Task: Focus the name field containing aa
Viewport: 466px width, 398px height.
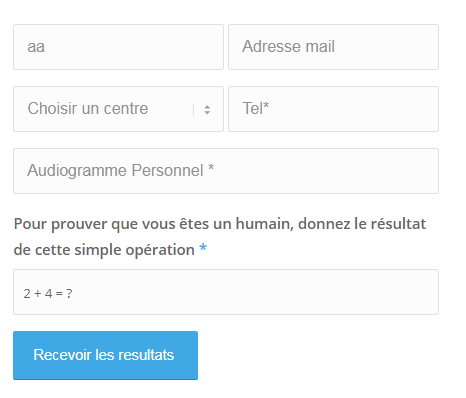Action: point(118,47)
